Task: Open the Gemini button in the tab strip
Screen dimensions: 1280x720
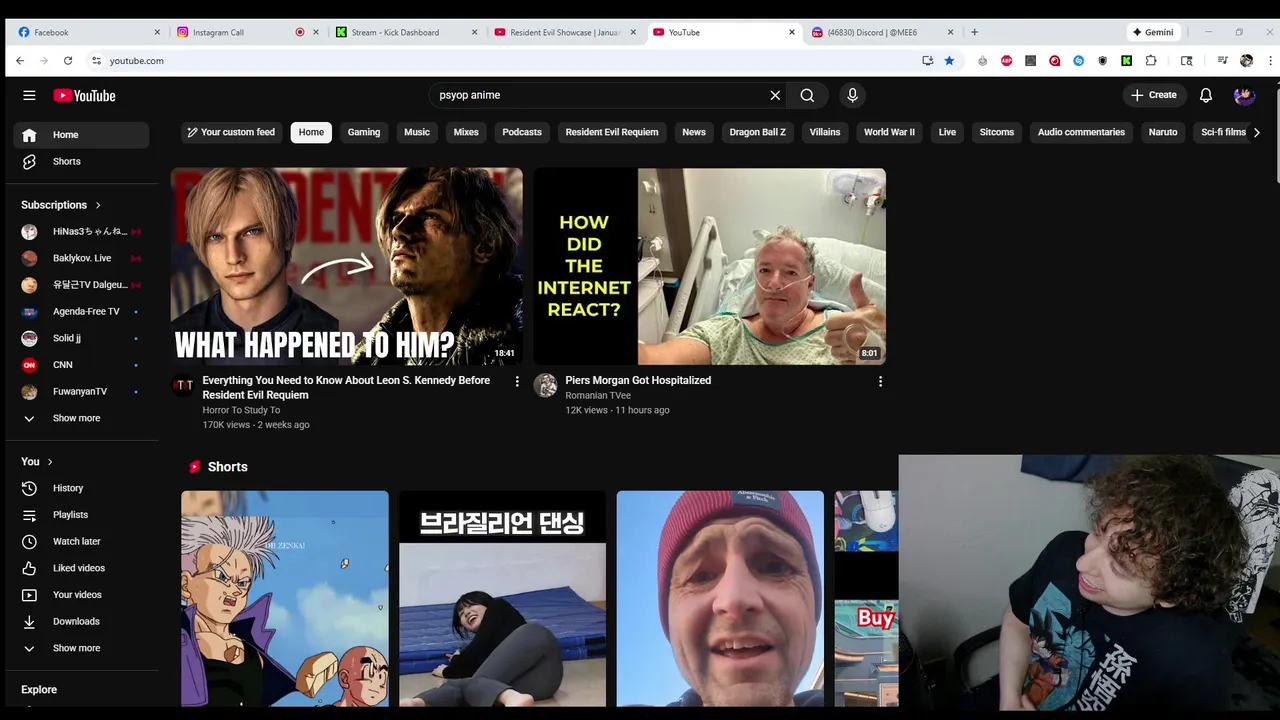Action: [1153, 32]
